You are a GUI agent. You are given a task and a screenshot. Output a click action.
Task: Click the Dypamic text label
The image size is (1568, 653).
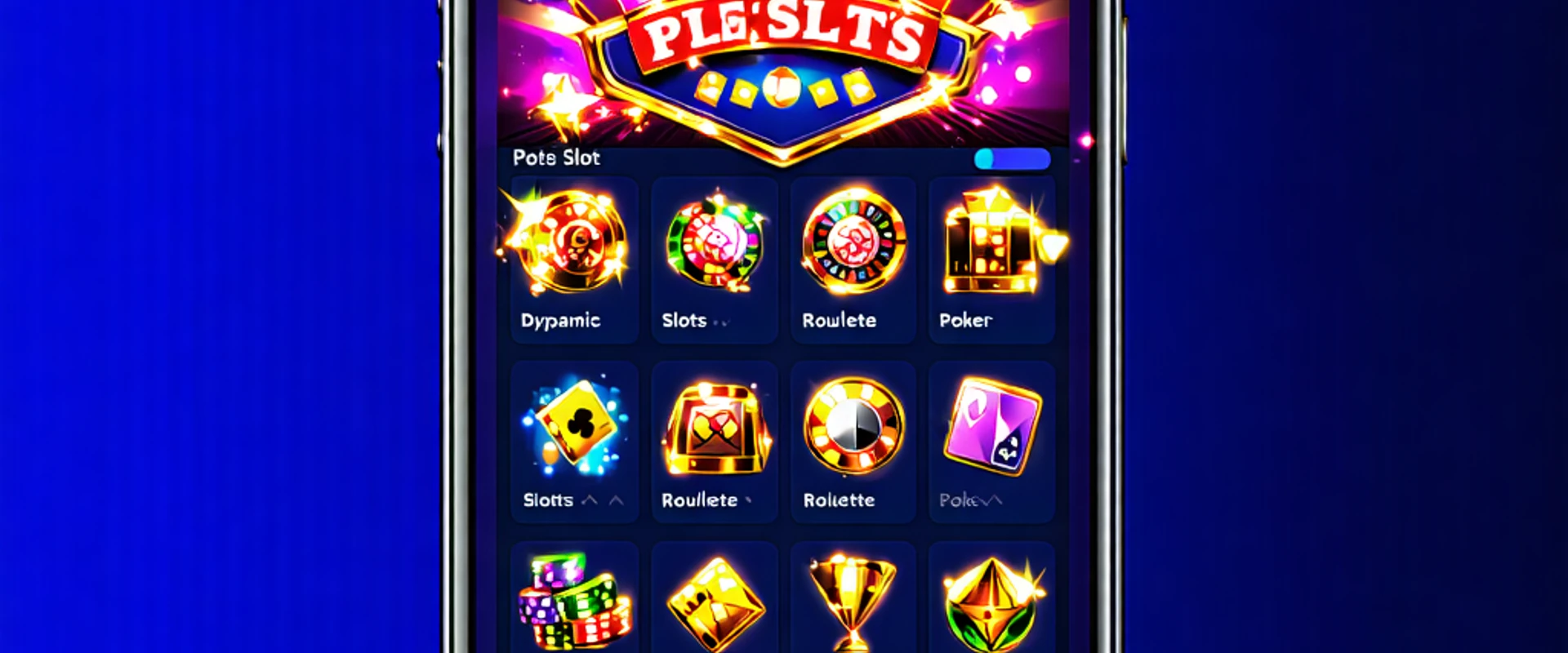[x=560, y=321]
